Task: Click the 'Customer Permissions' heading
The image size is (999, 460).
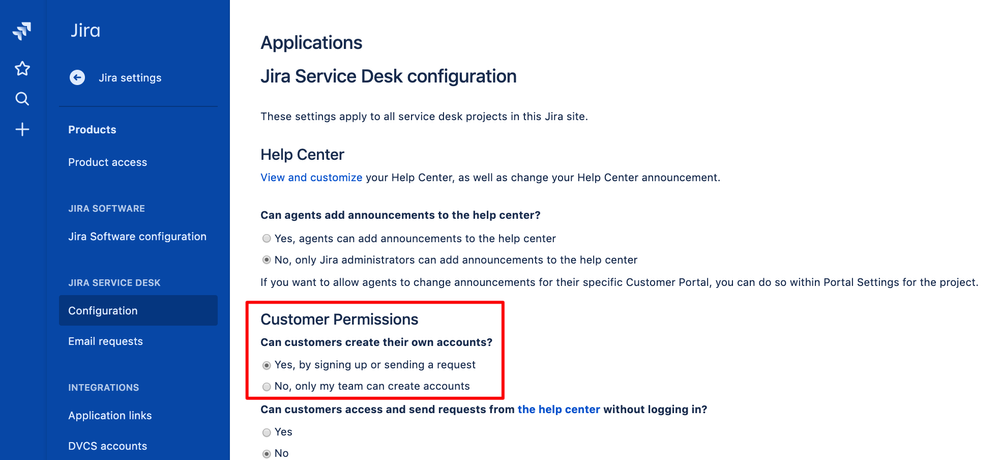Action: 340,319
